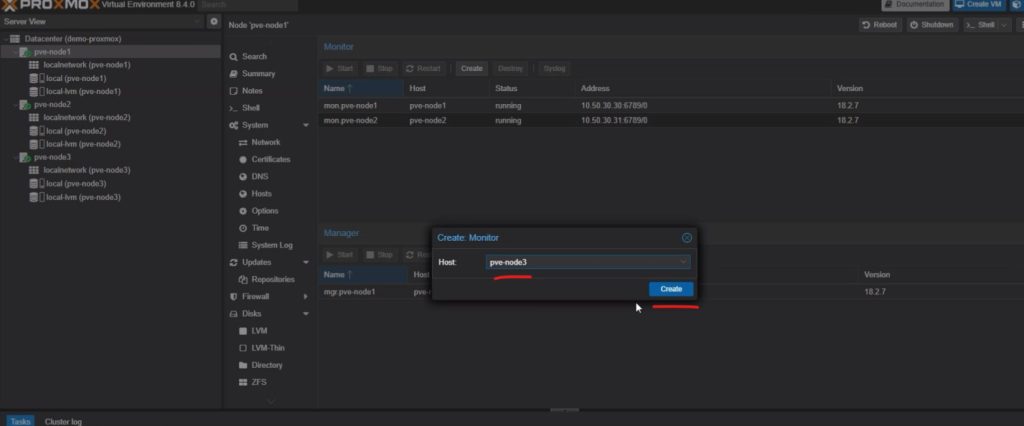Select localnetwork (pve-node2) entry
Image resolution: width=1024 pixels, height=426 pixels.
86,118
